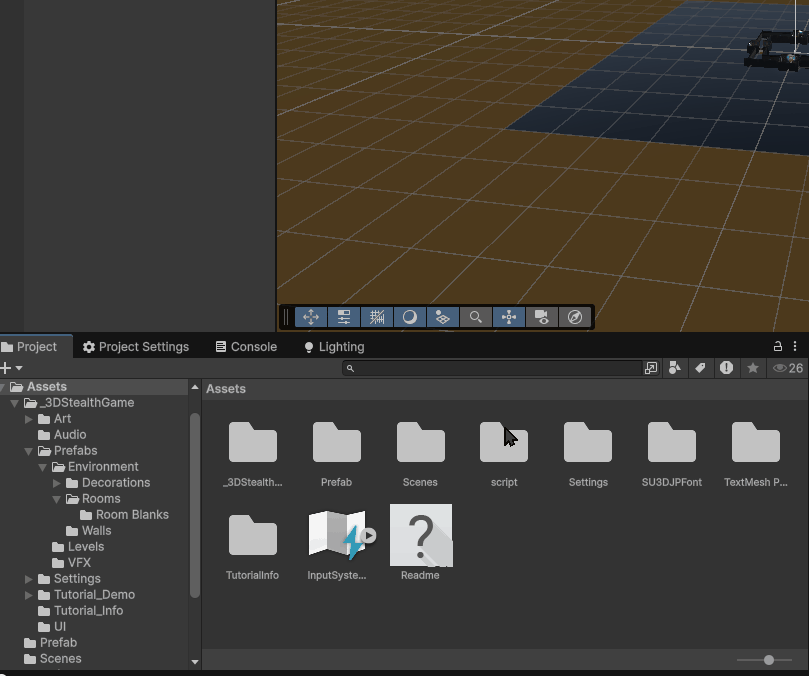Viewport: 809px width, 676px height.
Task: Click the sliders settings overlay icon
Action: pyautogui.click(x=344, y=317)
